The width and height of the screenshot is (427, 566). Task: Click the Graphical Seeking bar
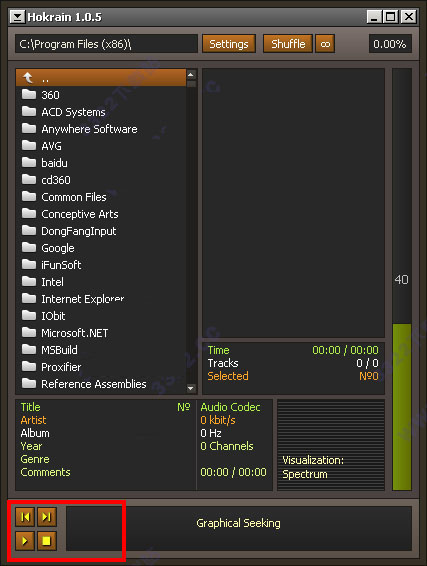pos(239,528)
